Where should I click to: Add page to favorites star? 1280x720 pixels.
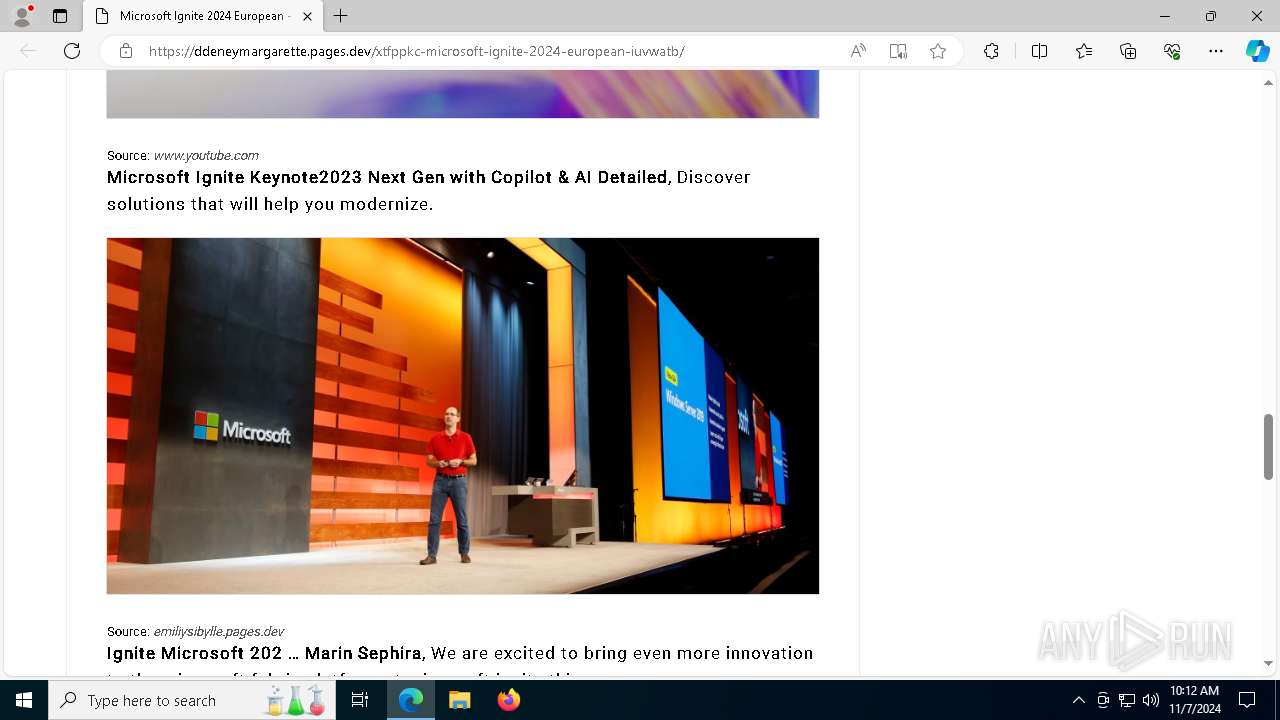pyautogui.click(x=938, y=51)
